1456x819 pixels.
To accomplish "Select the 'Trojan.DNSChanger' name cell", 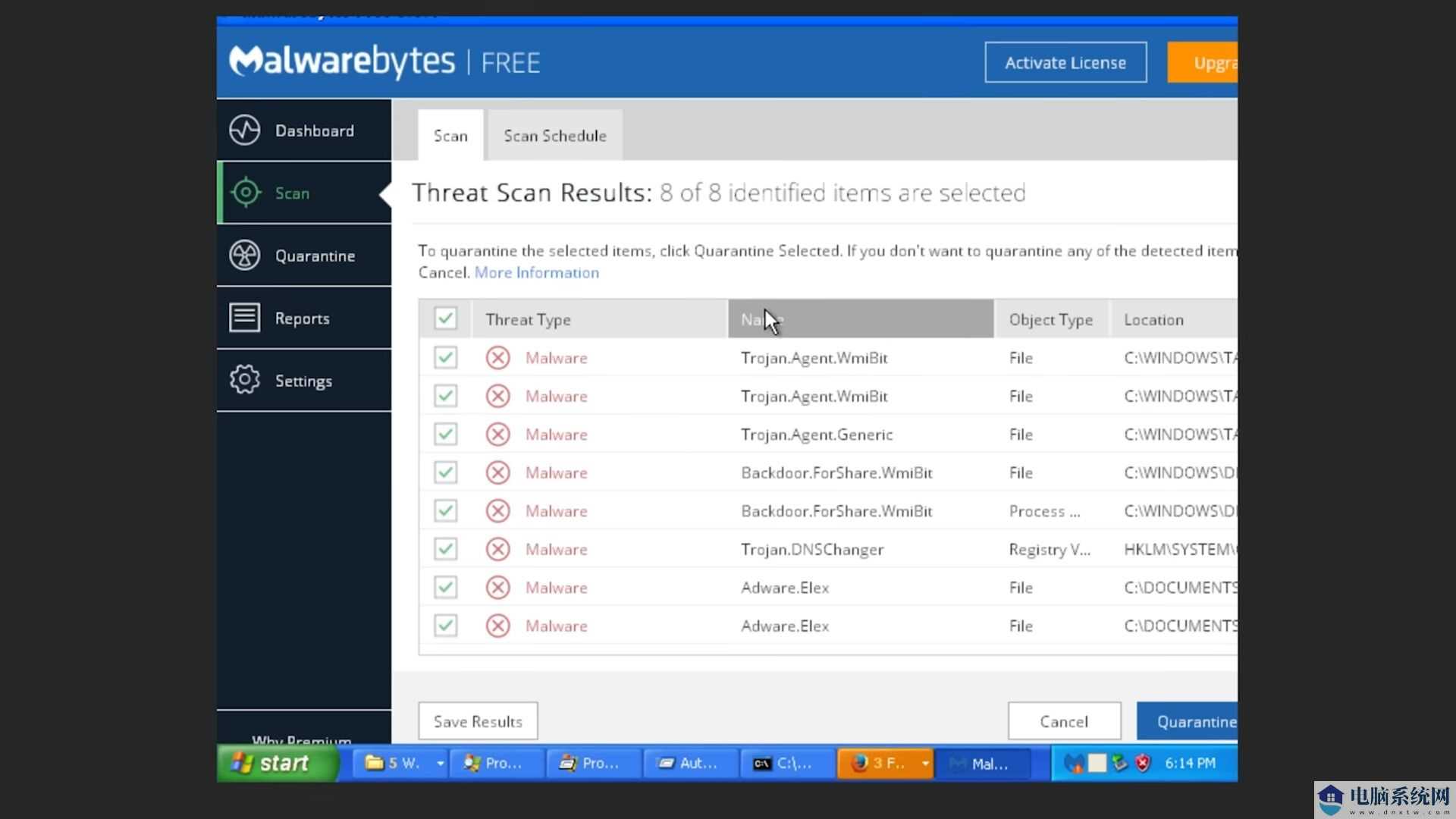I will point(812,549).
